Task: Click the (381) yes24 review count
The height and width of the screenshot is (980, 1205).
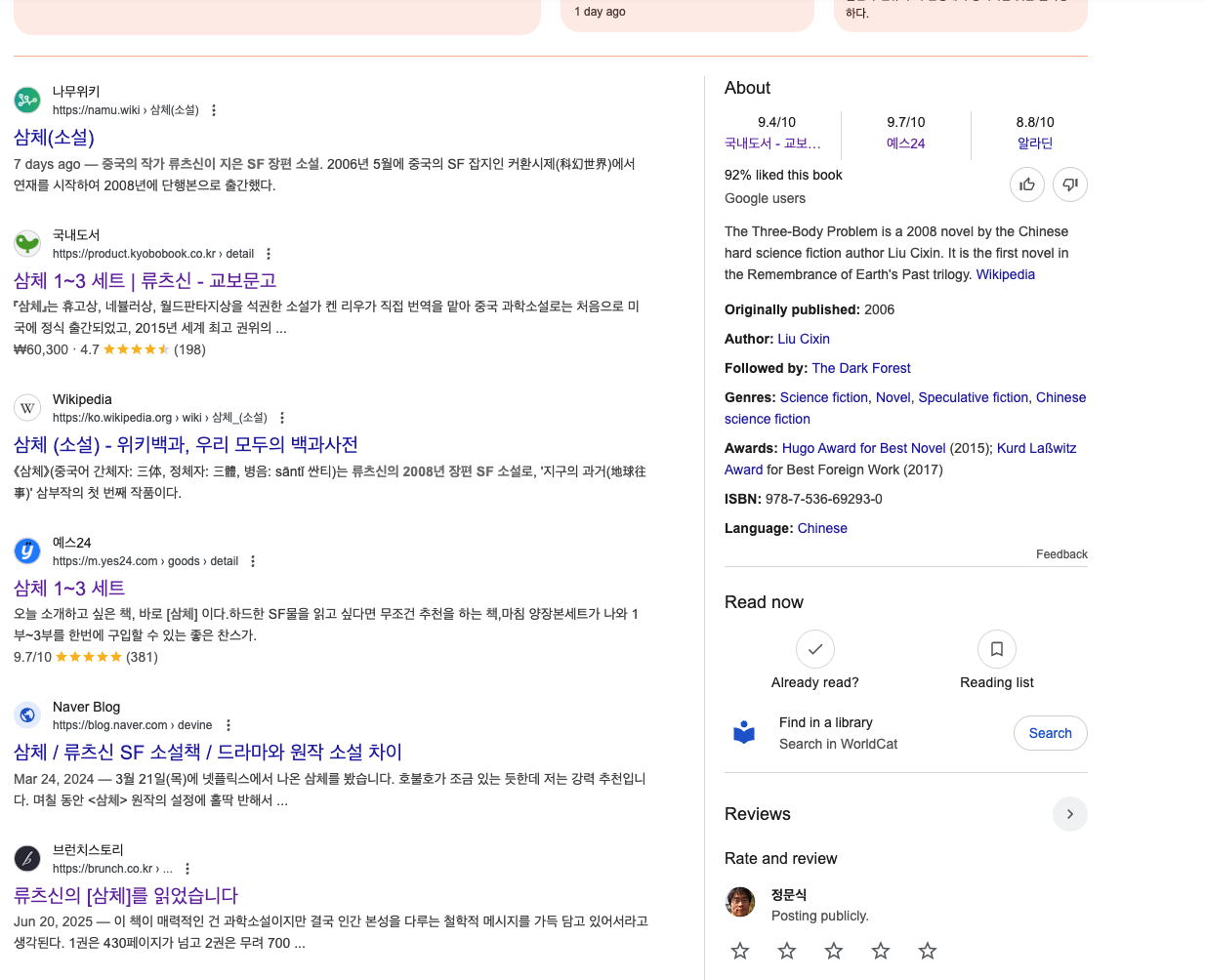Action: pos(142,657)
